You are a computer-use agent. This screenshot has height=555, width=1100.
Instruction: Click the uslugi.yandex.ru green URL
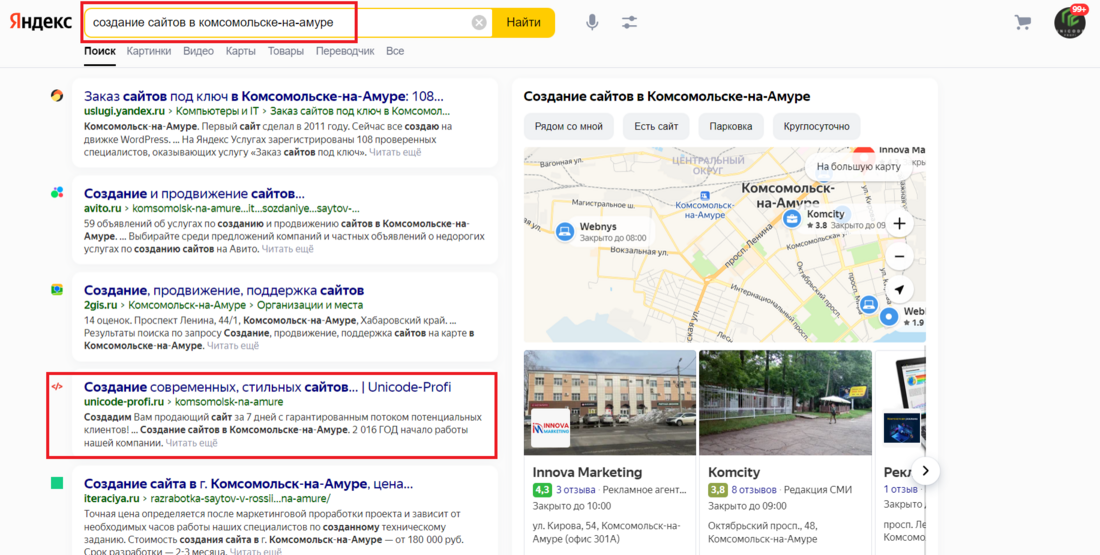coord(124,111)
